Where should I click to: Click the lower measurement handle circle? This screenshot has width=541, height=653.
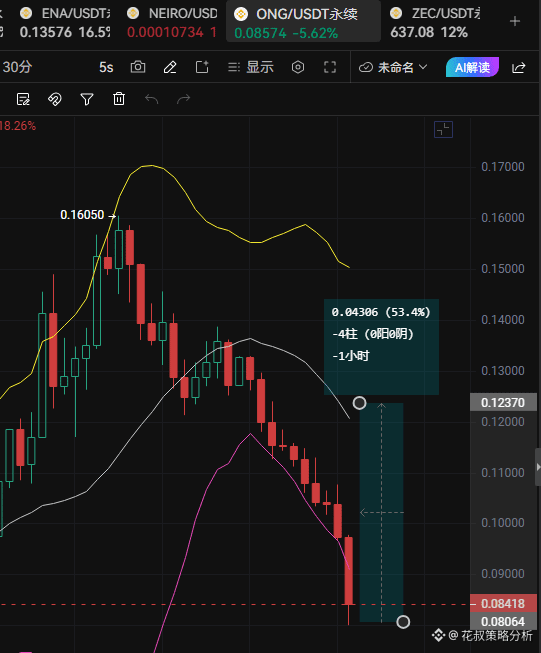[403, 622]
